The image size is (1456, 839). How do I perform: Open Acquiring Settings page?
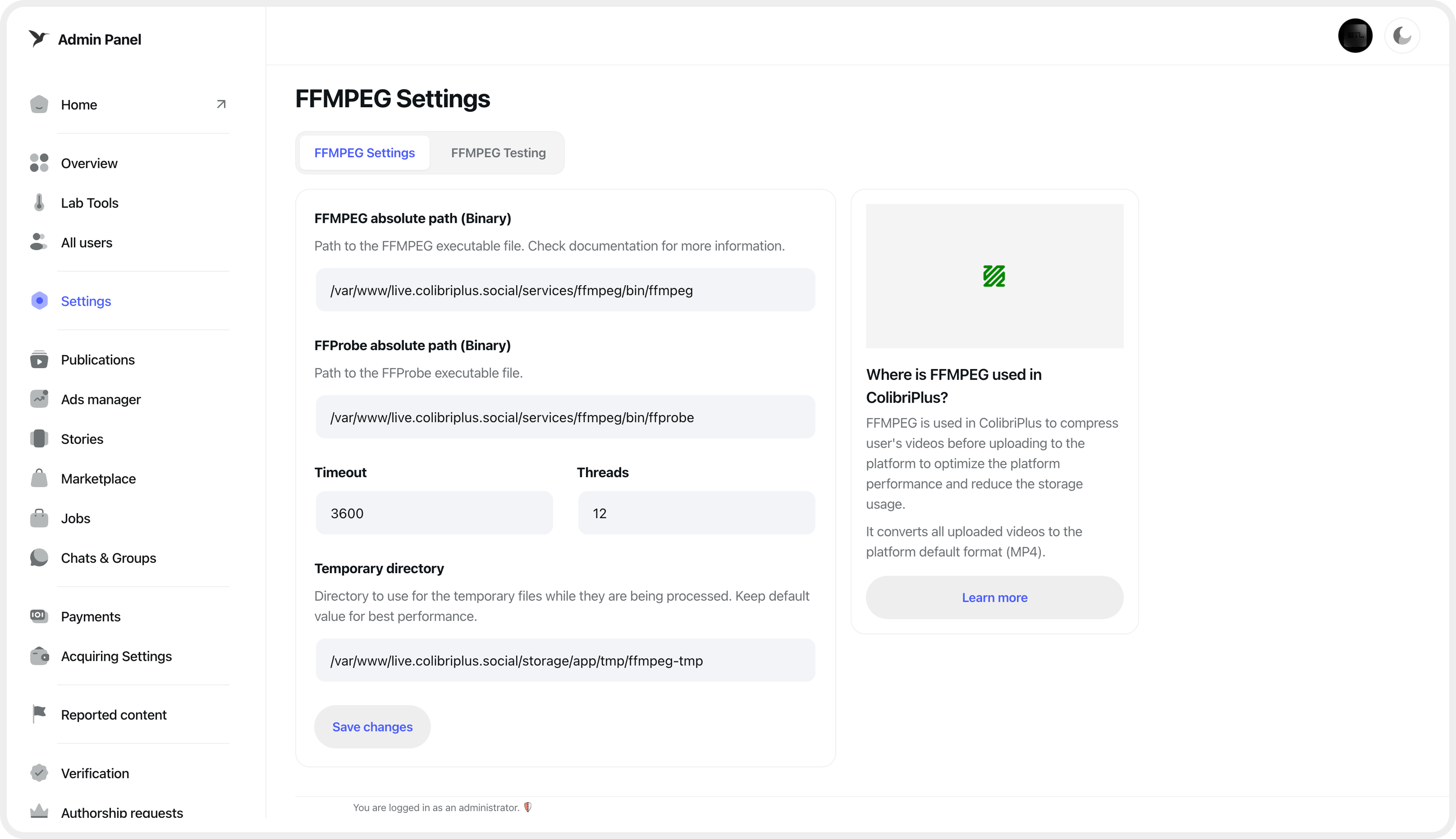tap(116, 657)
